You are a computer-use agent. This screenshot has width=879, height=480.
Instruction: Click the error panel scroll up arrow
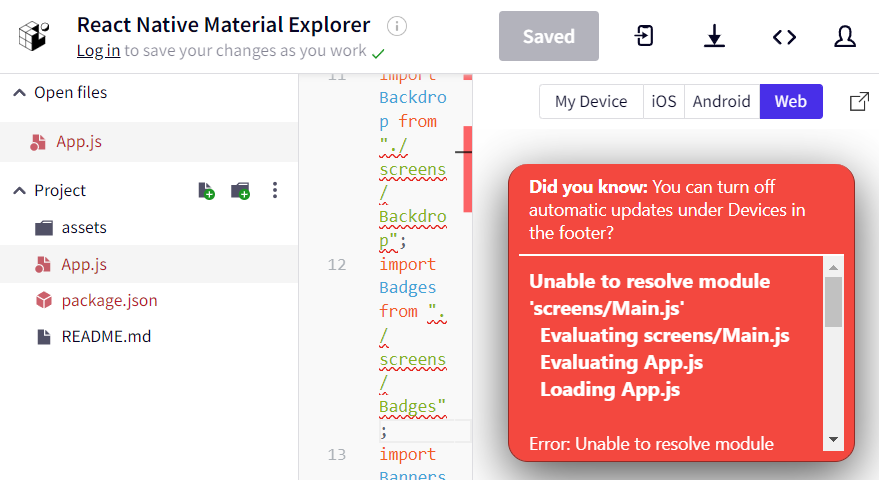tap(833, 267)
